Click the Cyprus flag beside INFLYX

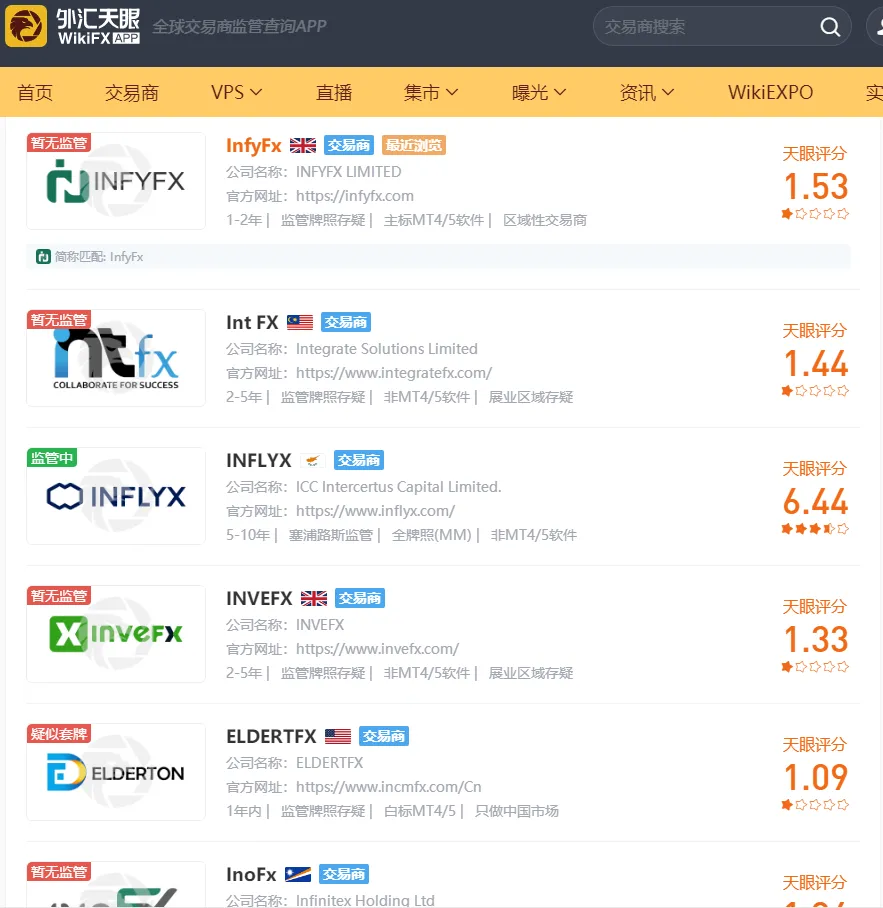coord(313,460)
